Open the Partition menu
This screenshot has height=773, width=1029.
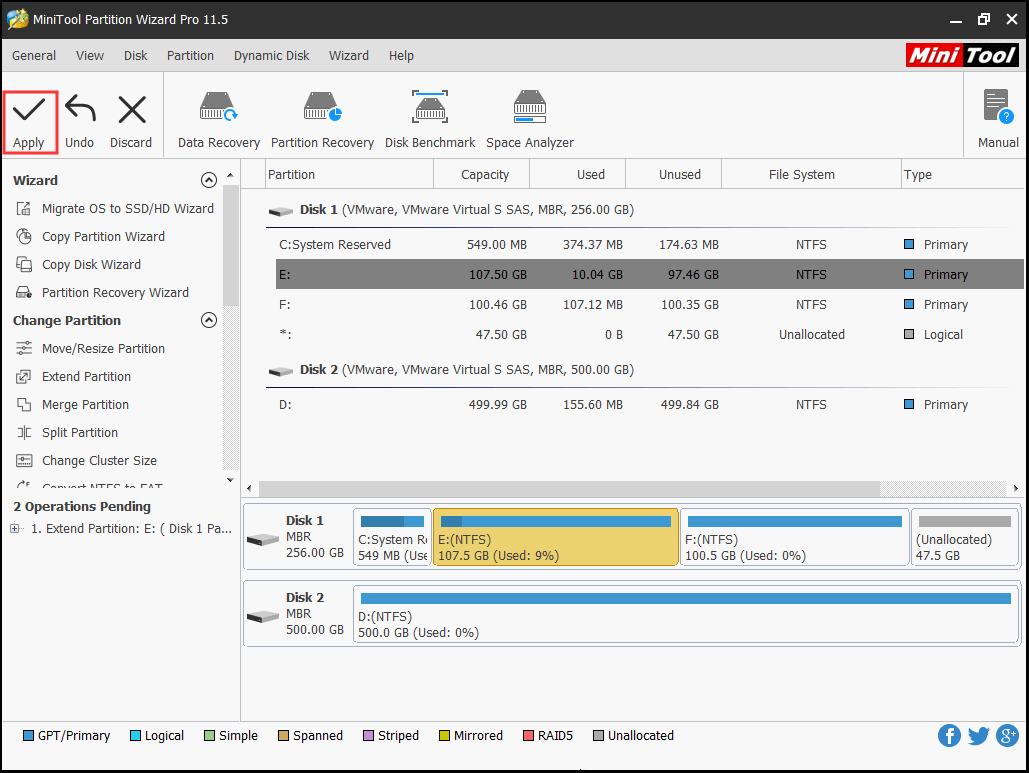click(x=190, y=56)
